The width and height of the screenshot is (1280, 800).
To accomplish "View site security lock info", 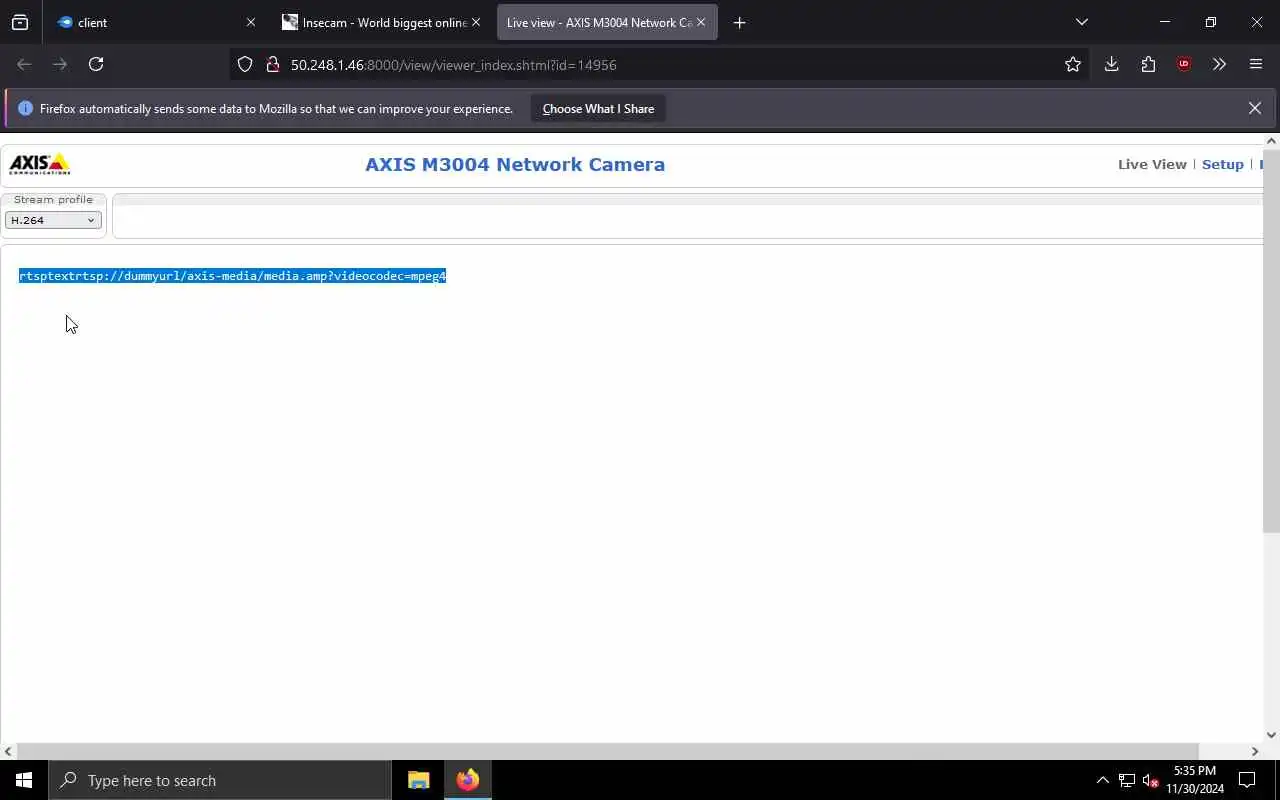I will (272, 64).
